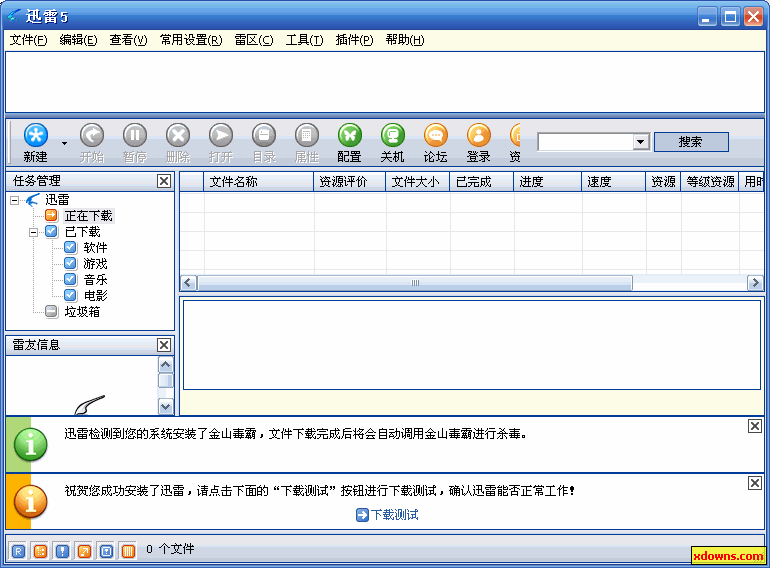Close the 雷友信息 panel
This screenshot has width=770, height=568.
(164, 345)
